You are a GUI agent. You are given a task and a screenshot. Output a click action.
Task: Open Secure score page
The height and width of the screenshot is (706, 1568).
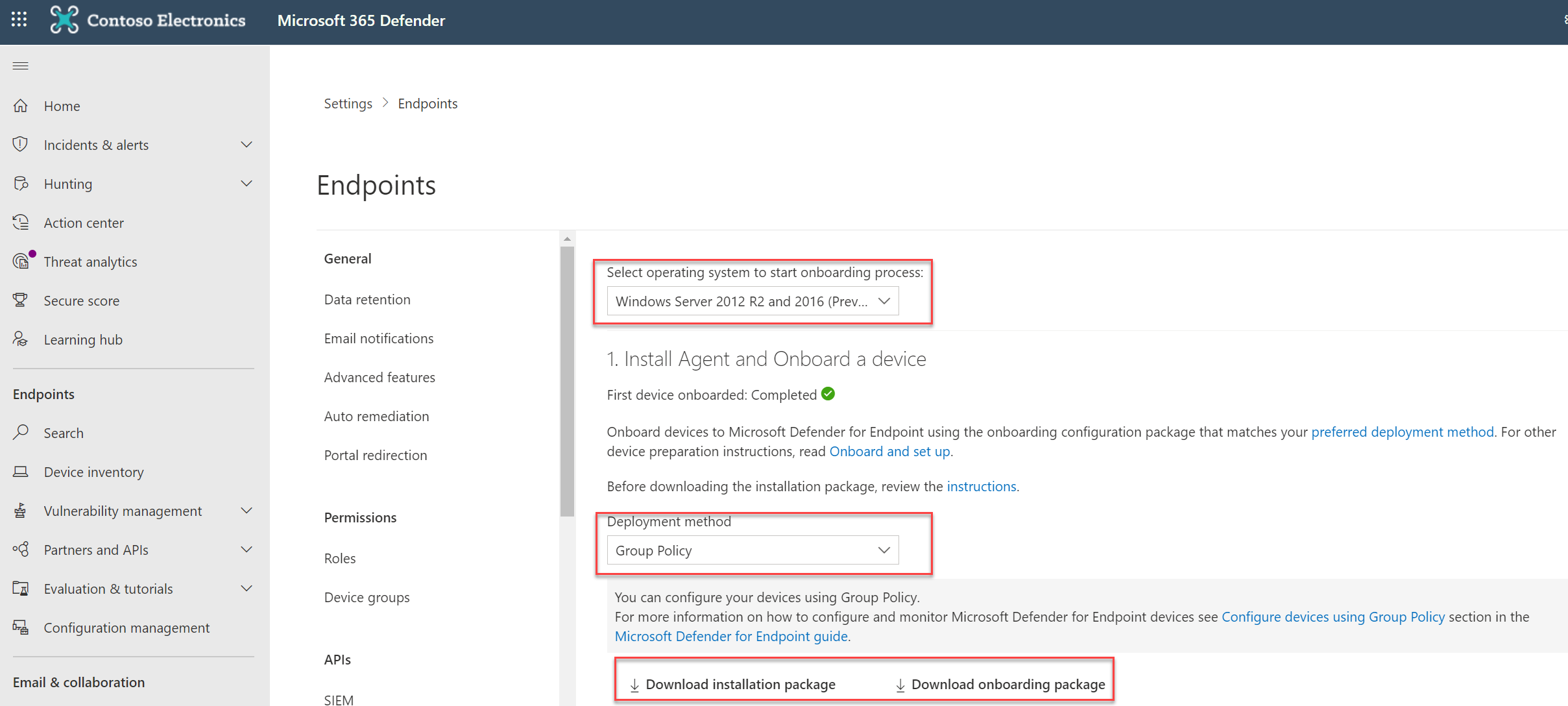coord(82,300)
